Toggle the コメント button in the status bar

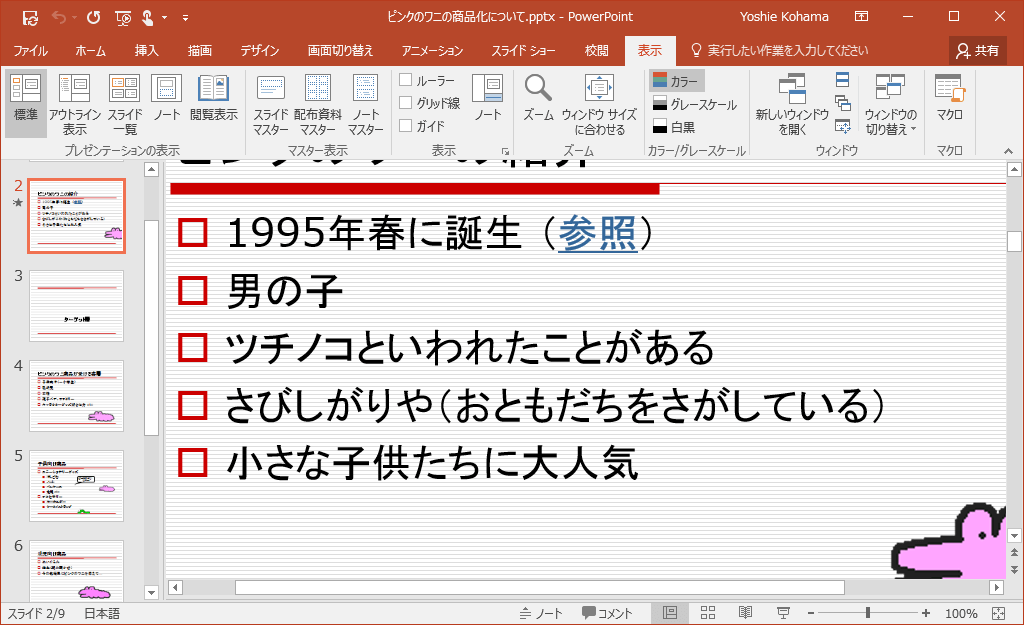tap(607, 613)
